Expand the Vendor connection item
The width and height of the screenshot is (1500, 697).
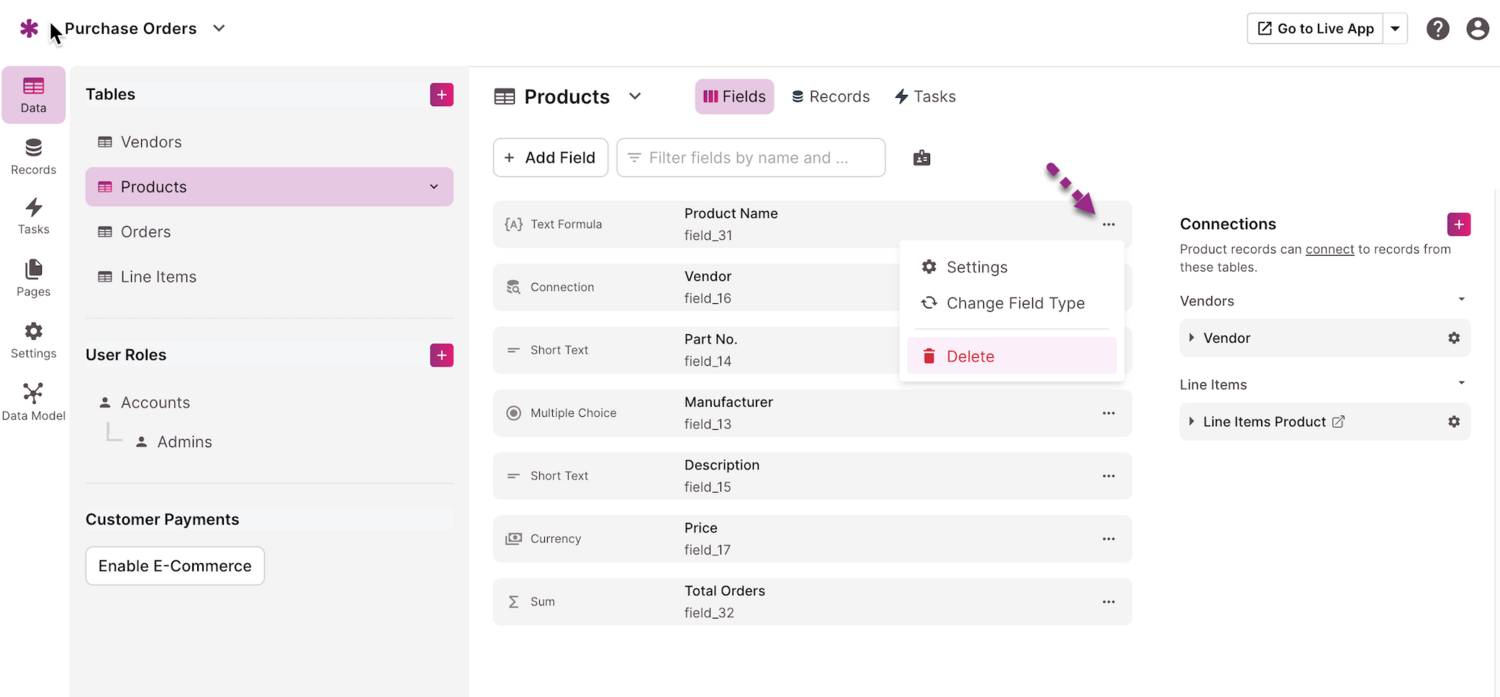[1192, 338]
